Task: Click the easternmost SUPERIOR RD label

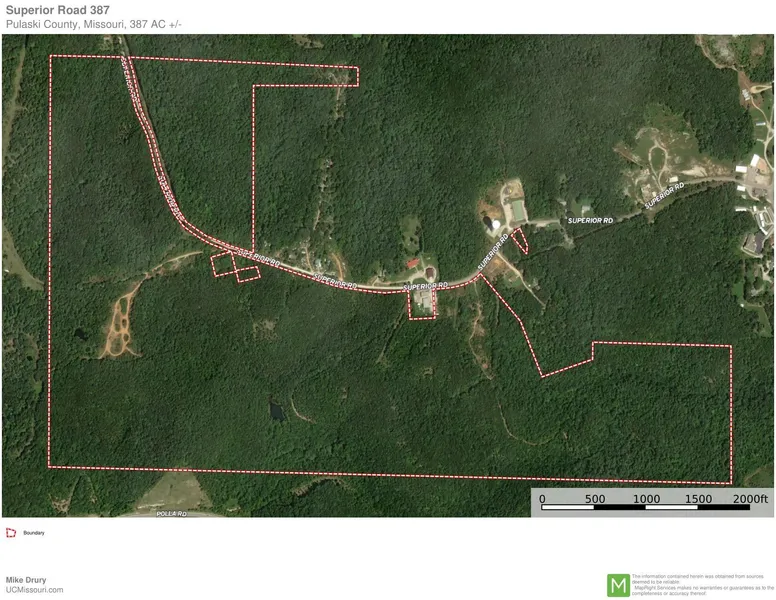Action: 665,193
